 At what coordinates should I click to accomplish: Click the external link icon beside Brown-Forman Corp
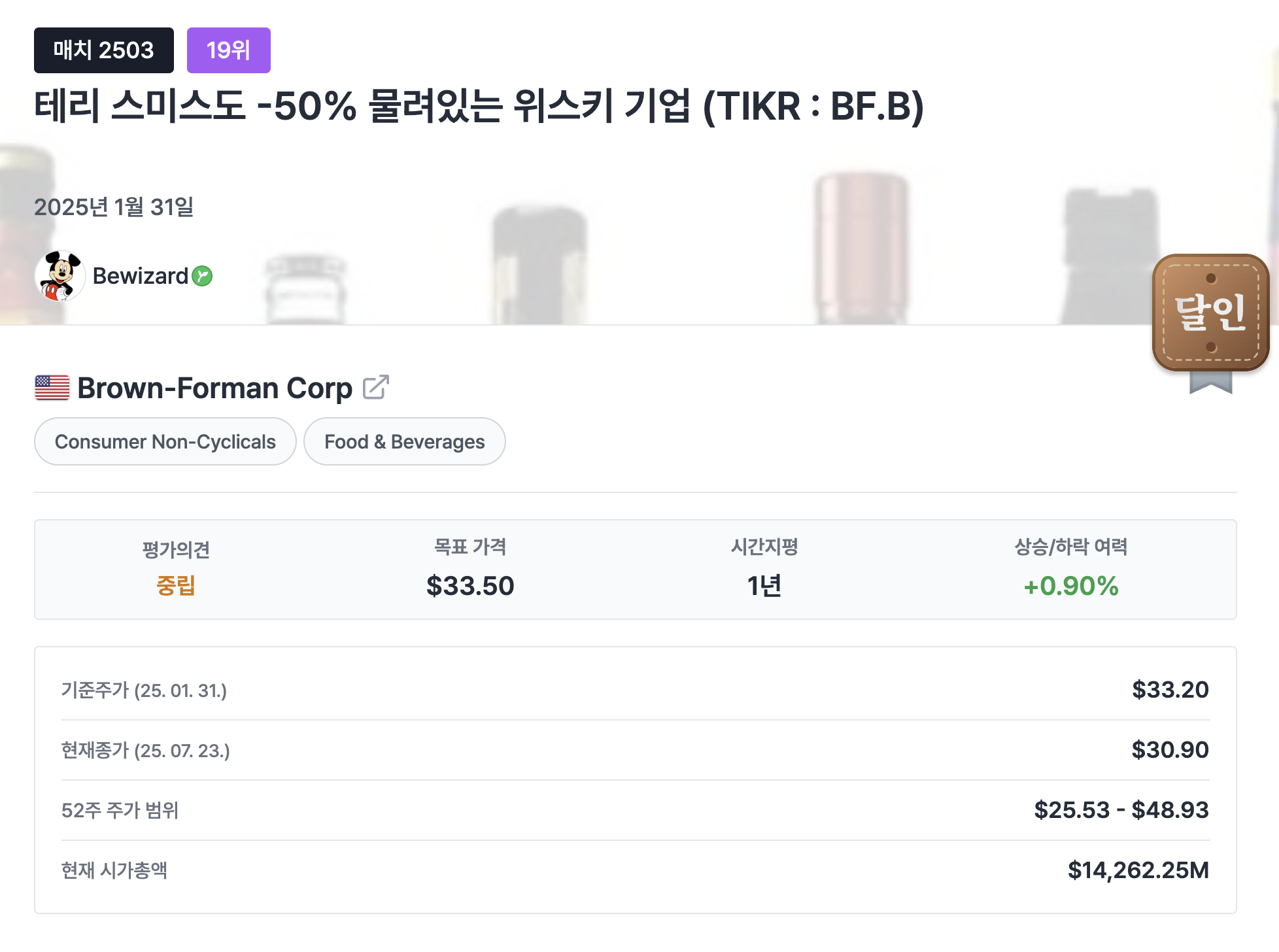point(376,387)
